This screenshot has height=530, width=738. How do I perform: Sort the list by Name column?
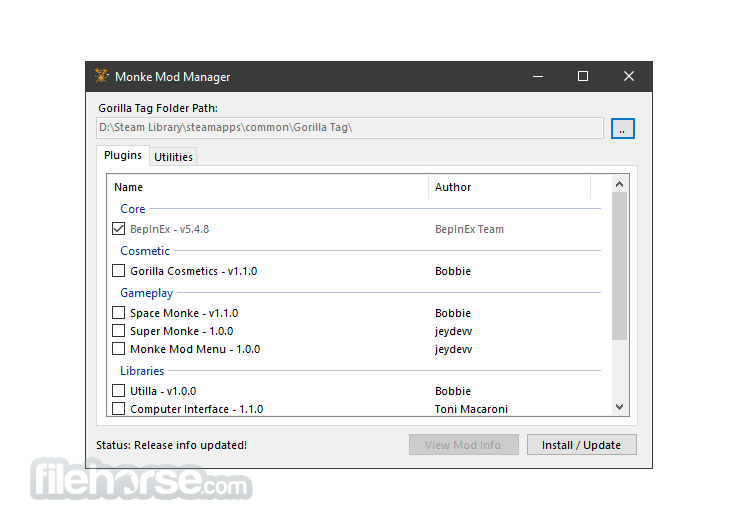coord(268,187)
